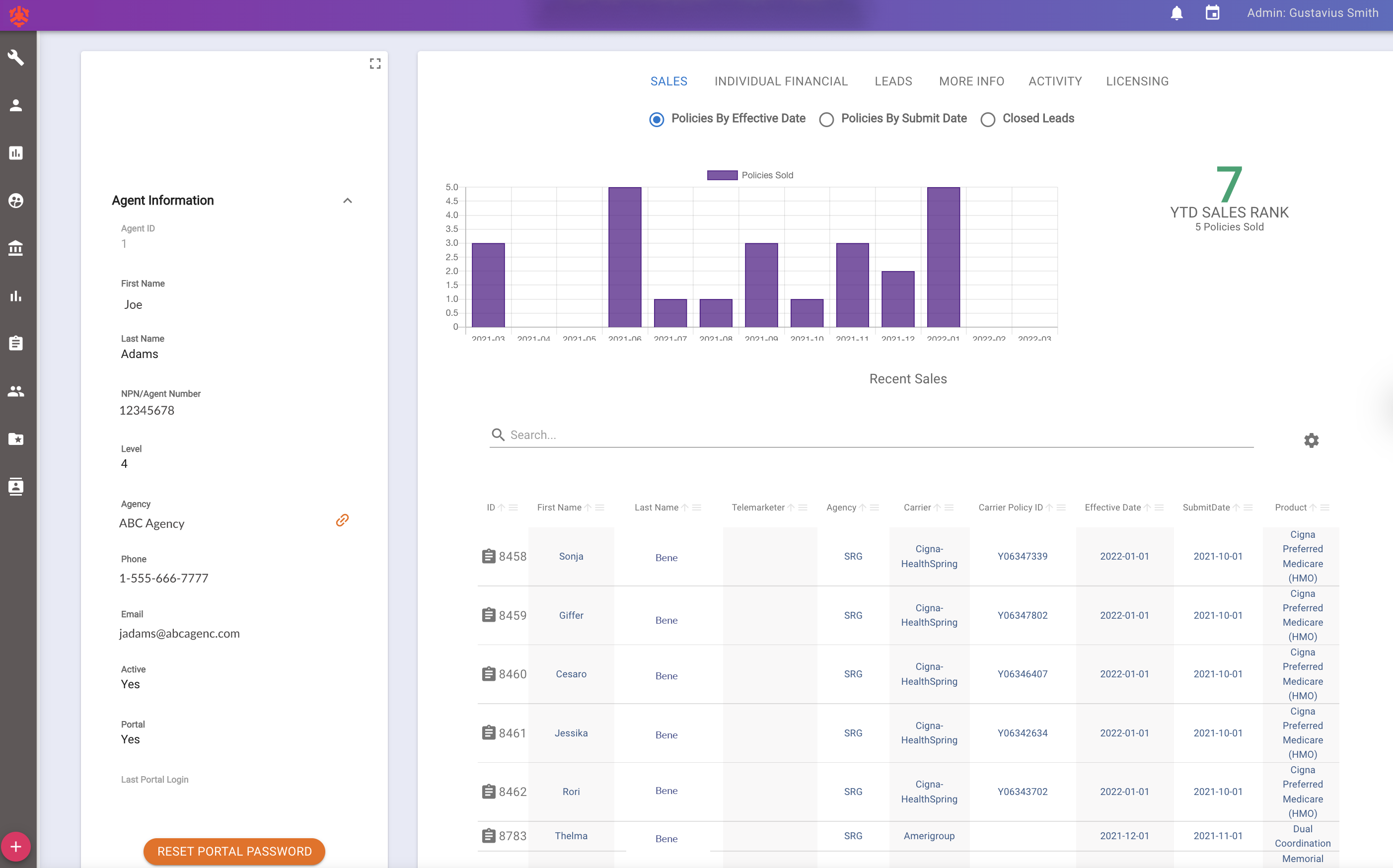The image size is (1393, 868).
Task: Click the pink plus add button
Action: point(16,847)
